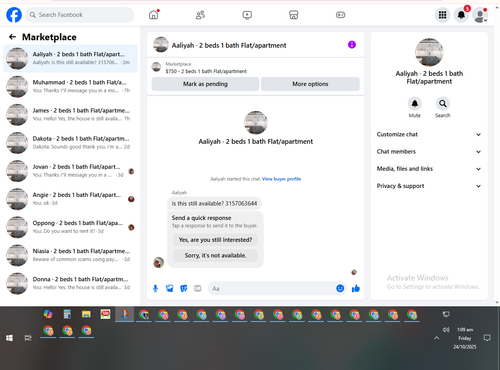This screenshot has height=370, width=500.
Task: Expand Chat members section
Action: click(429, 152)
